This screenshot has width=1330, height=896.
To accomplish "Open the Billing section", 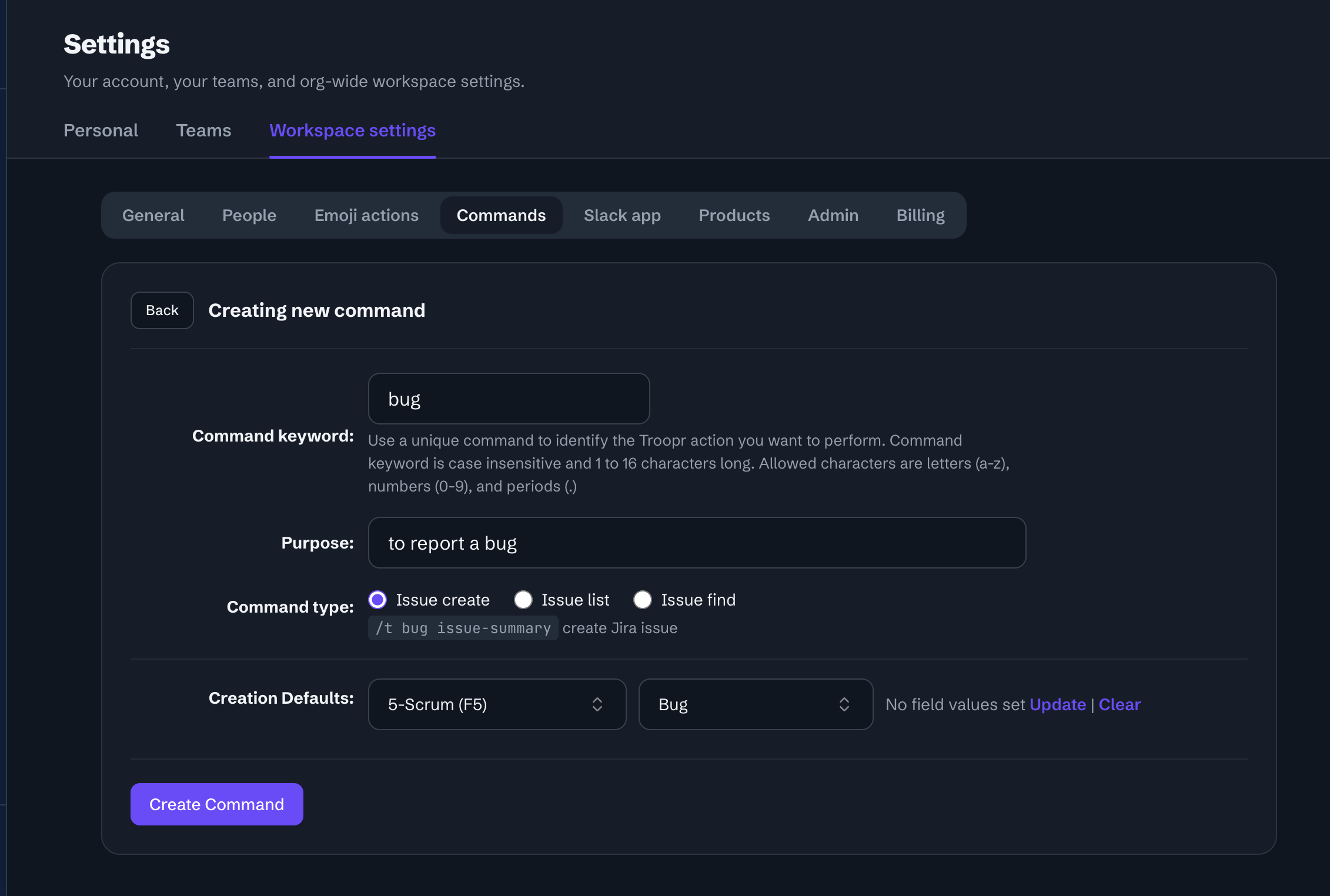I will (x=921, y=215).
